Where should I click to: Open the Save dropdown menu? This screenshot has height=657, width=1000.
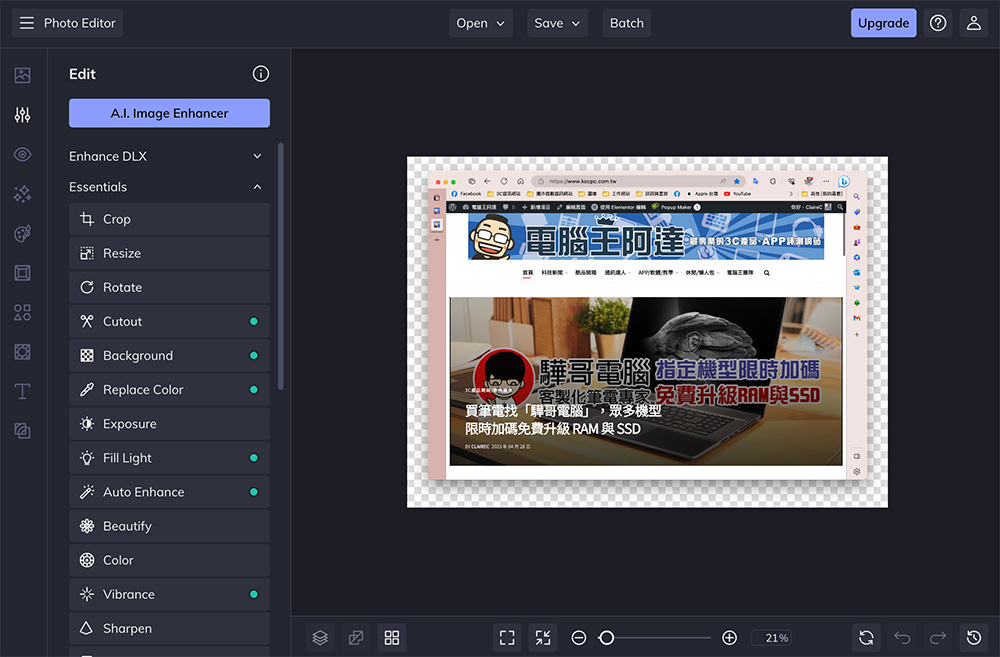pyautogui.click(x=557, y=23)
